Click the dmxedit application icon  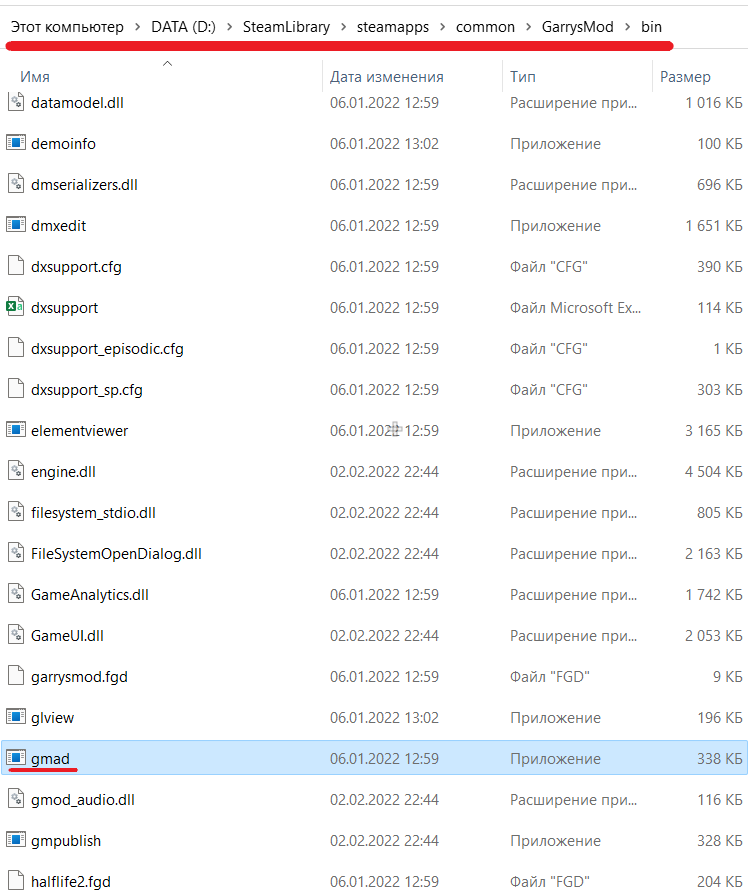16,225
